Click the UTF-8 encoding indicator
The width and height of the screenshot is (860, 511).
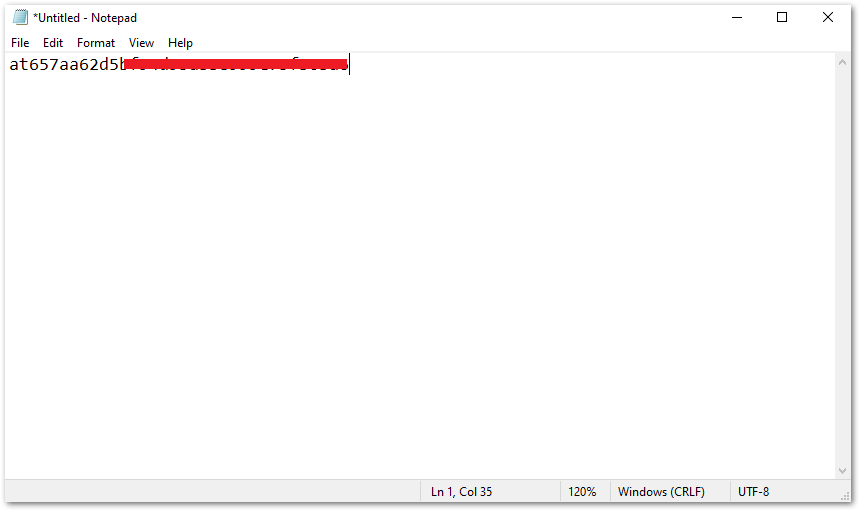coord(753,492)
